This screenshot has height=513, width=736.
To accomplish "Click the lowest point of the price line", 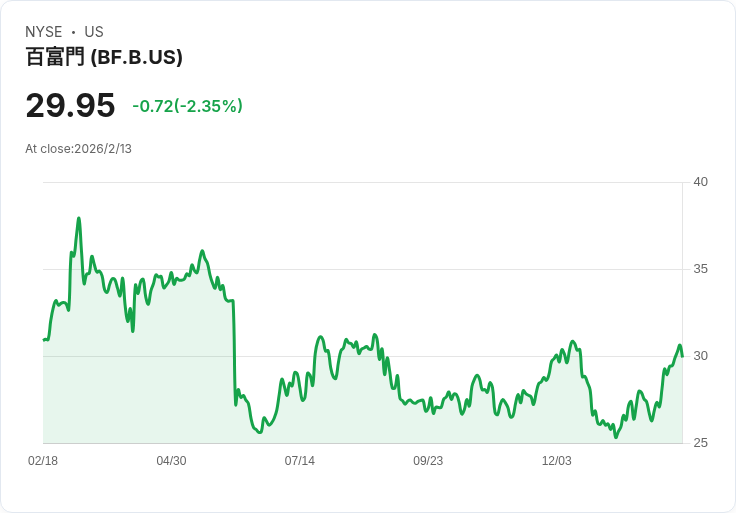I will click(x=616, y=437).
